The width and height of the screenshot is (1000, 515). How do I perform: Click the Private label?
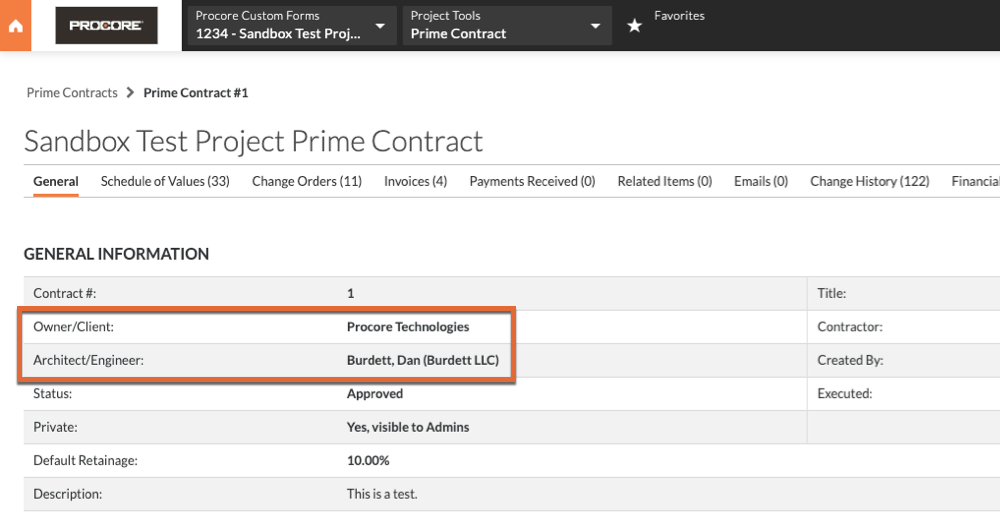[x=55, y=427]
